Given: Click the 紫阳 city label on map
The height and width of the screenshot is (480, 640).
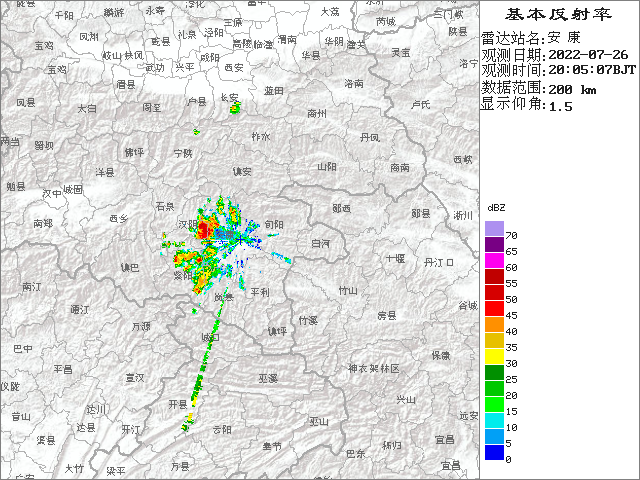Looking at the screenshot, I should (183, 274).
